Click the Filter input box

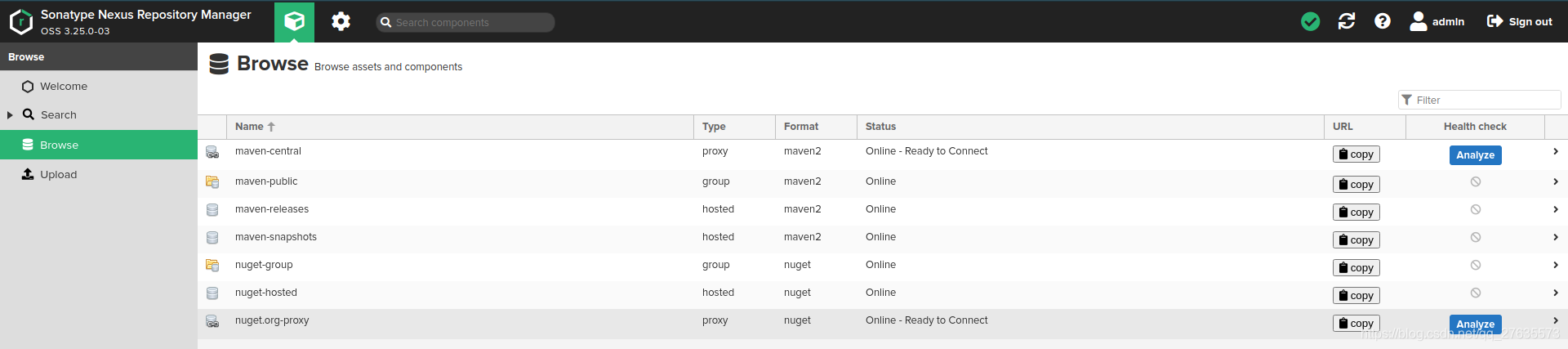tap(1480, 100)
